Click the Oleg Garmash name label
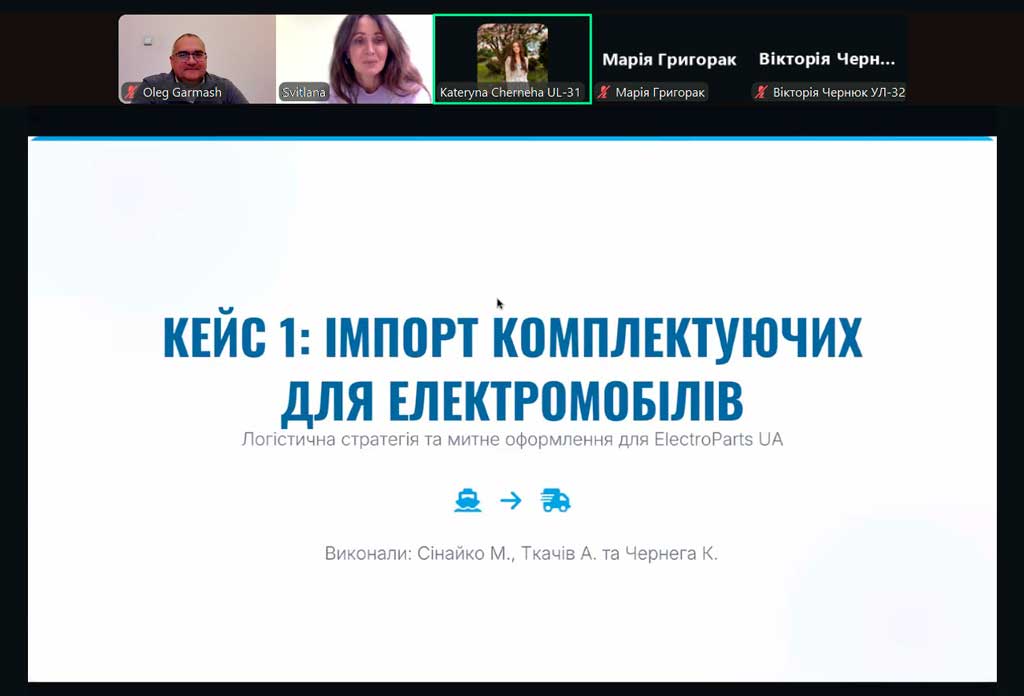This screenshot has width=1024, height=696. [182, 93]
